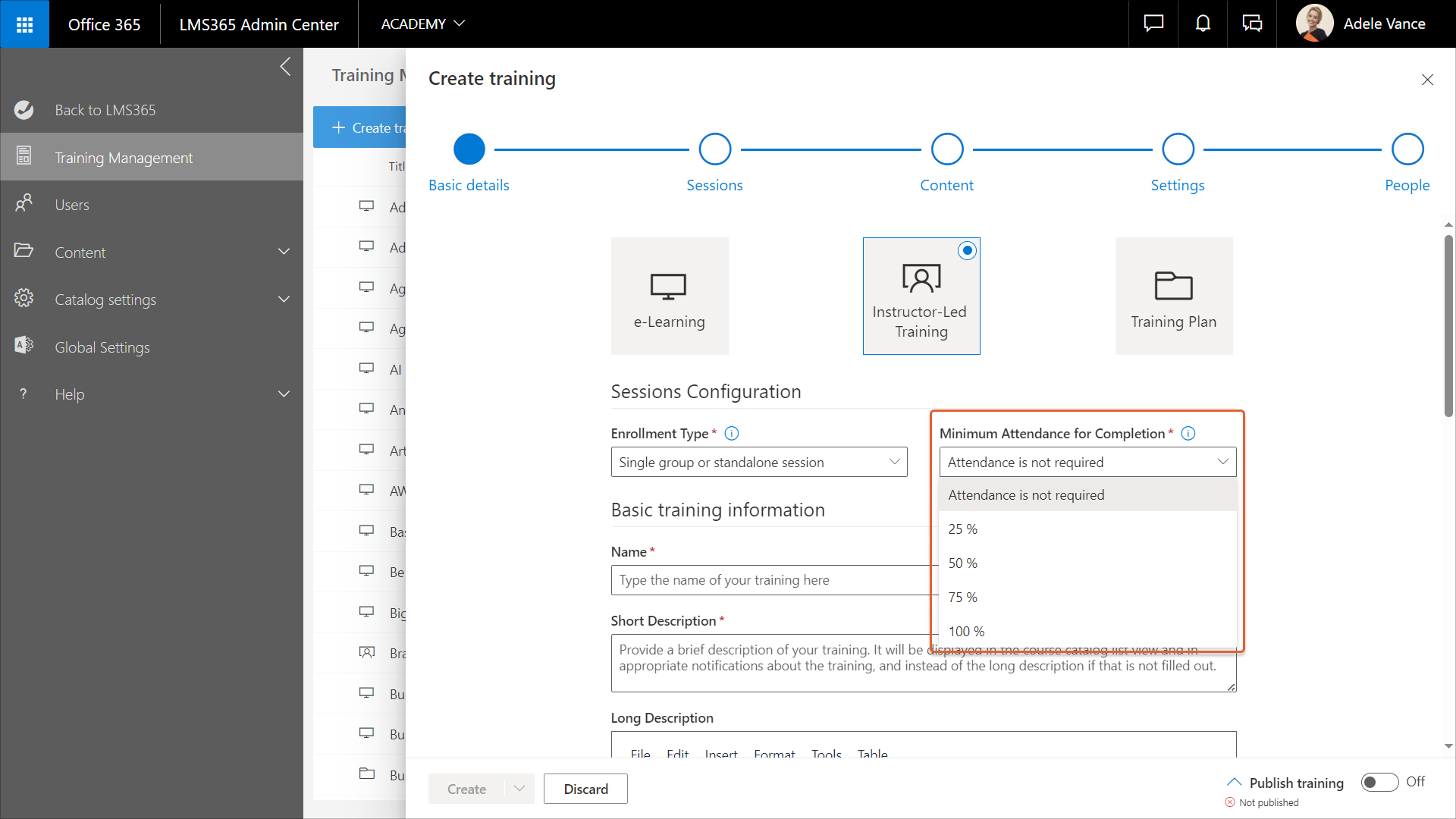Select the 75 % attendance option
The image size is (1456, 819).
click(963, 598)
